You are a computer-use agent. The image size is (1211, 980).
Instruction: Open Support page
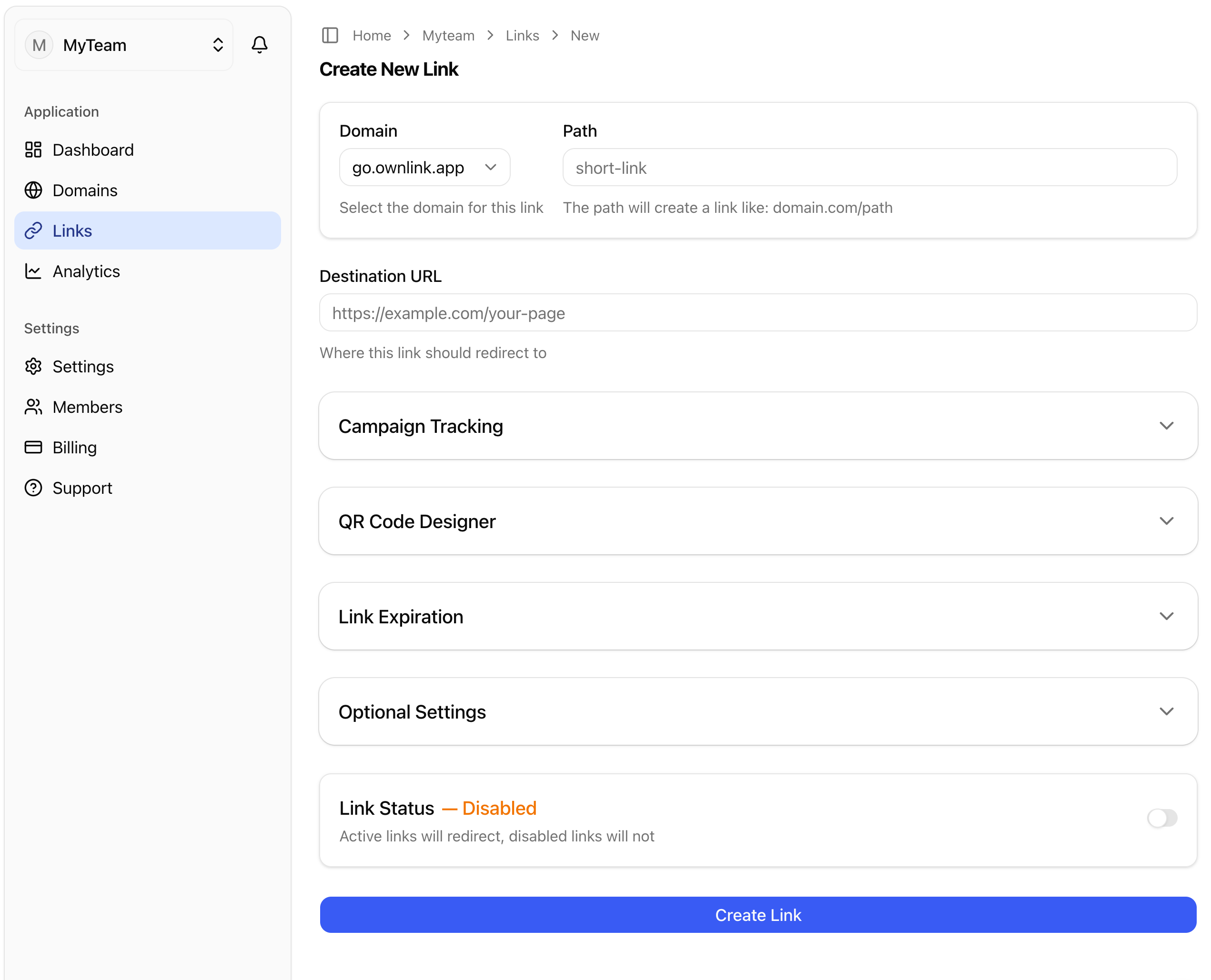[147, 488]
